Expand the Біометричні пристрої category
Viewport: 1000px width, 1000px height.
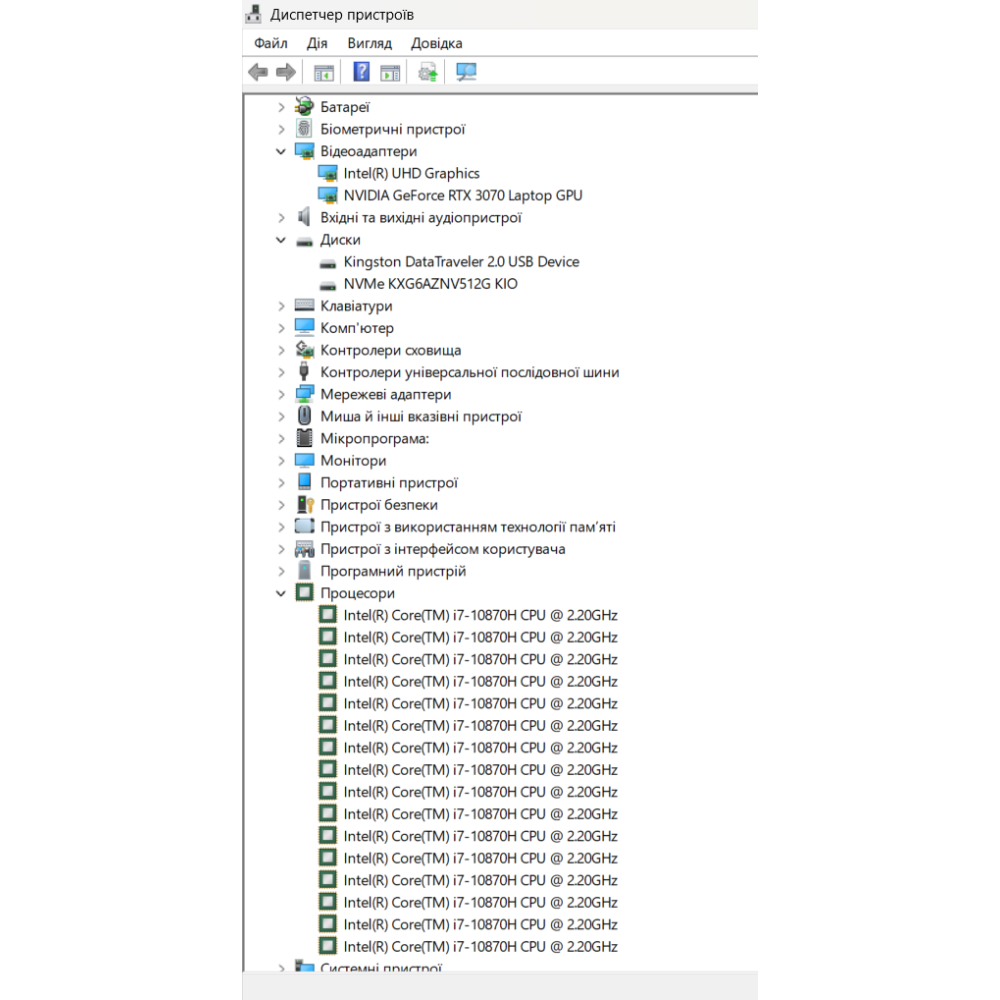(x=281, y=129)
